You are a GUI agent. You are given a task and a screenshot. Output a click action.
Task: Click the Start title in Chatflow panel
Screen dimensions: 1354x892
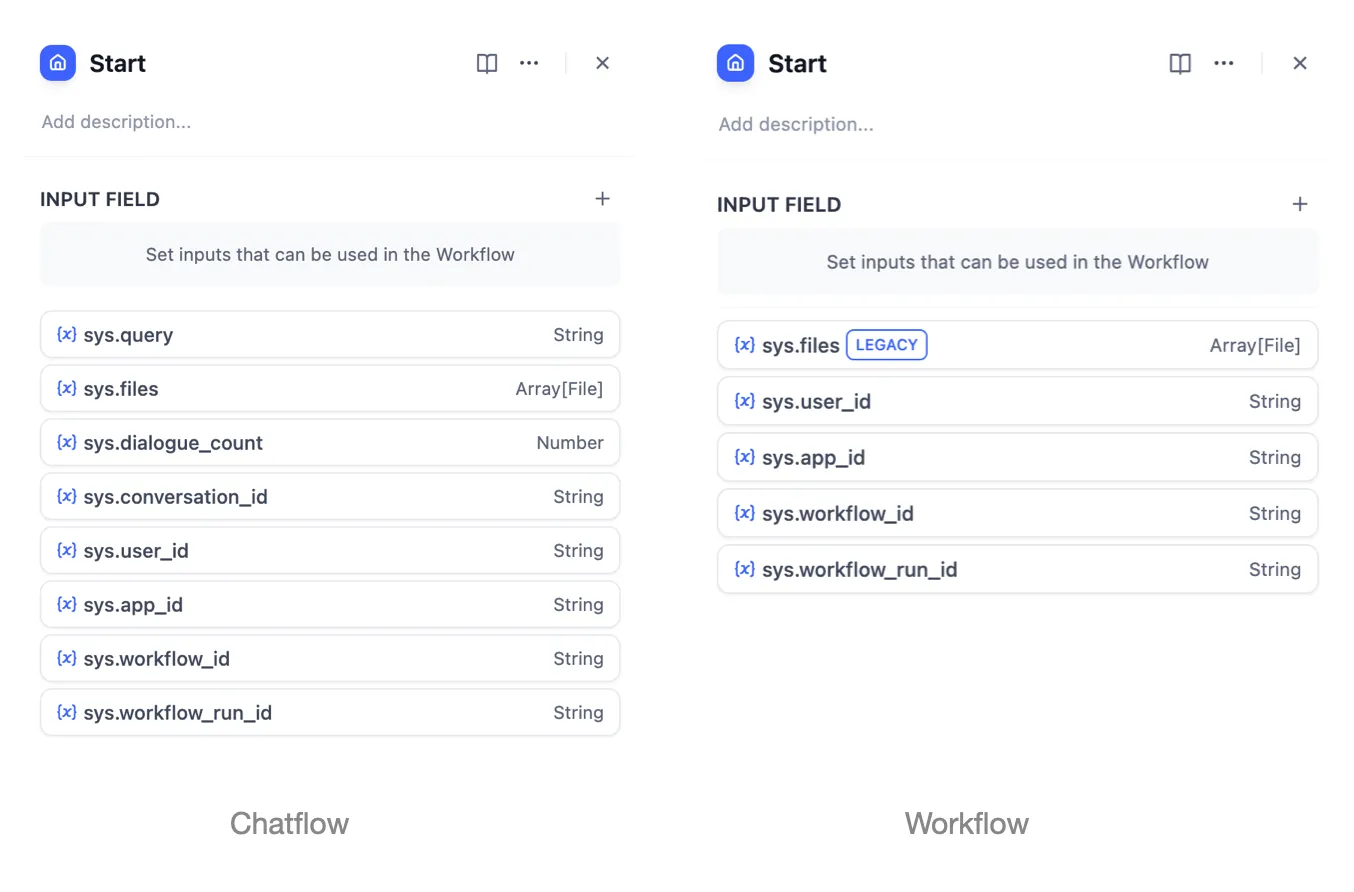click(x=117, y=63)
